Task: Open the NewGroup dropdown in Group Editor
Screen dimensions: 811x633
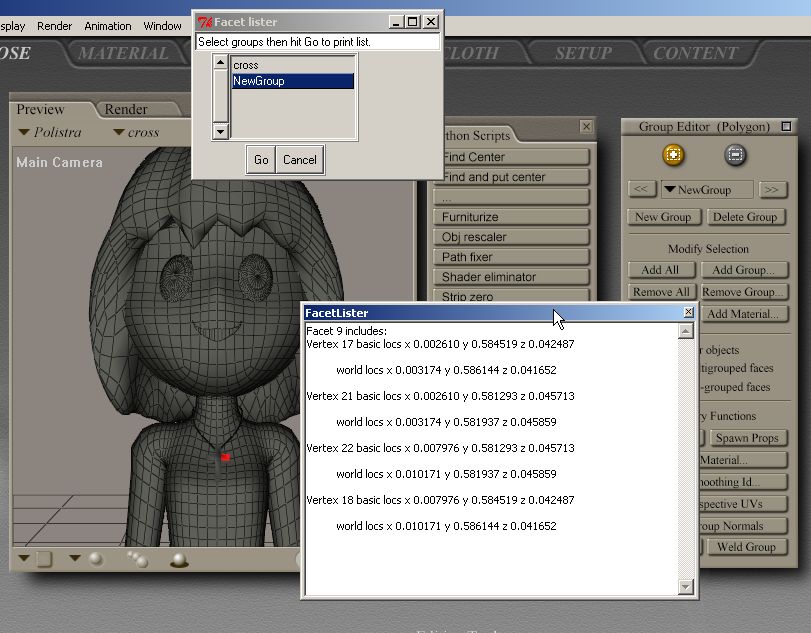Action: (x=710, y=190)
